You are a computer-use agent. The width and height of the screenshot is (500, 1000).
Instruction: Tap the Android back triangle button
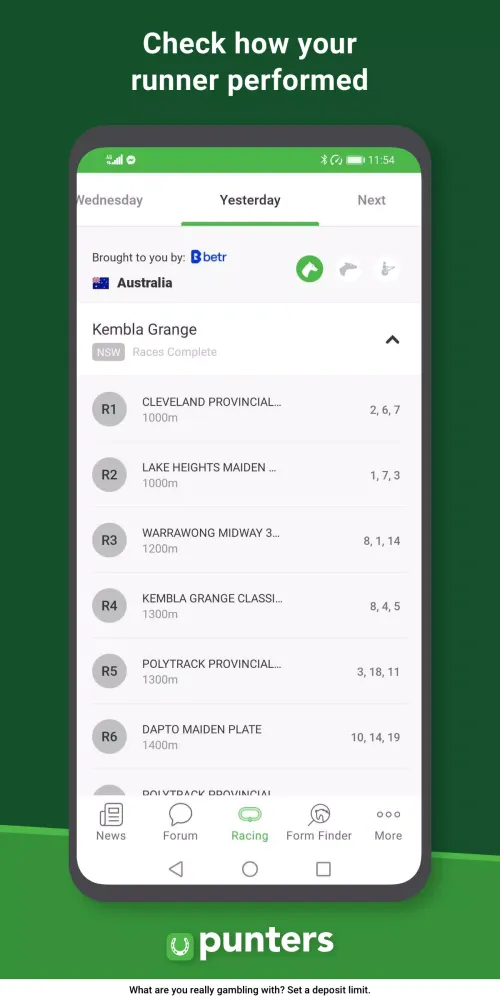[176, 869]
